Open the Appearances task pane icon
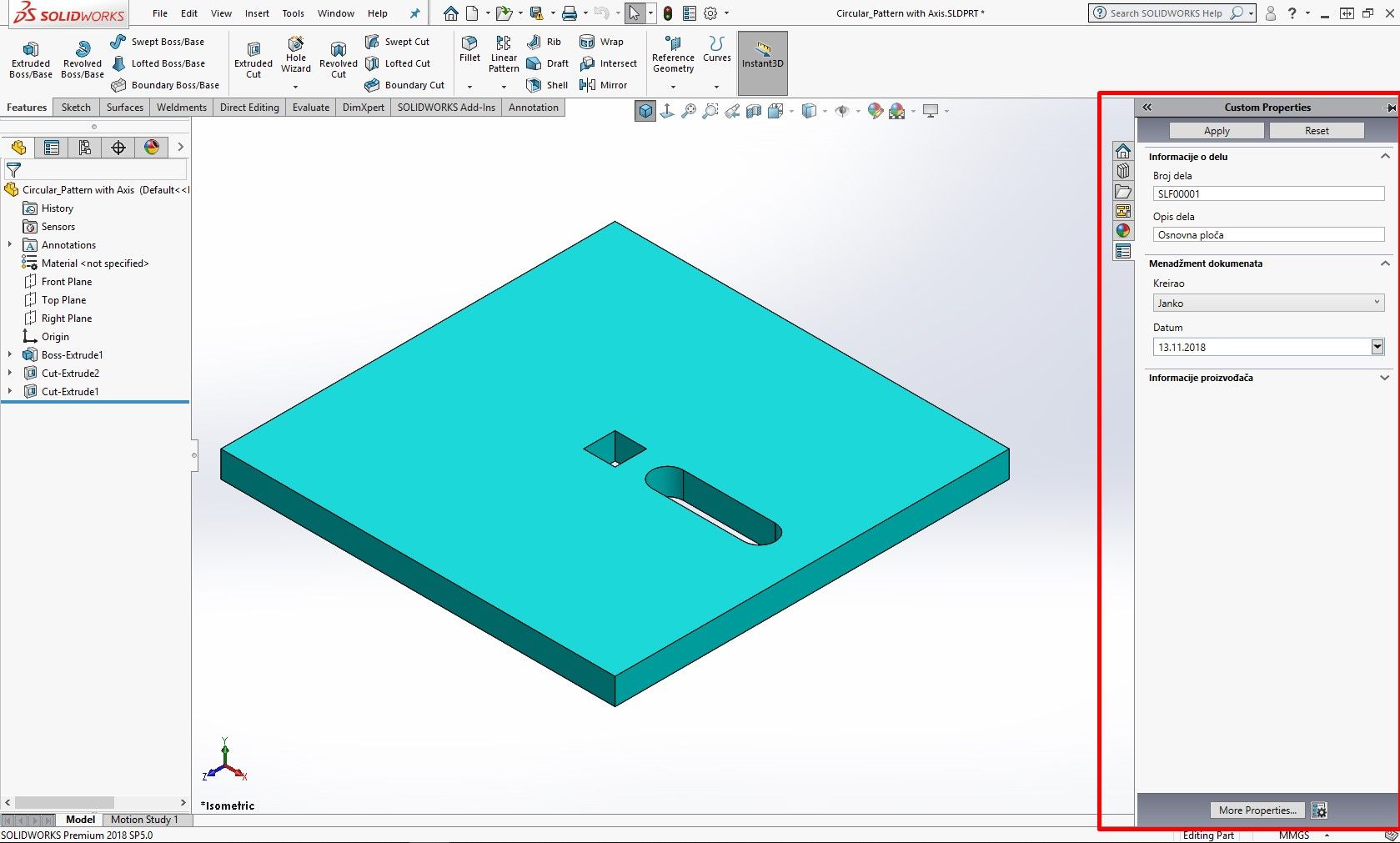This screenshot has height=843, width=1400. (x=1123, y=231)
